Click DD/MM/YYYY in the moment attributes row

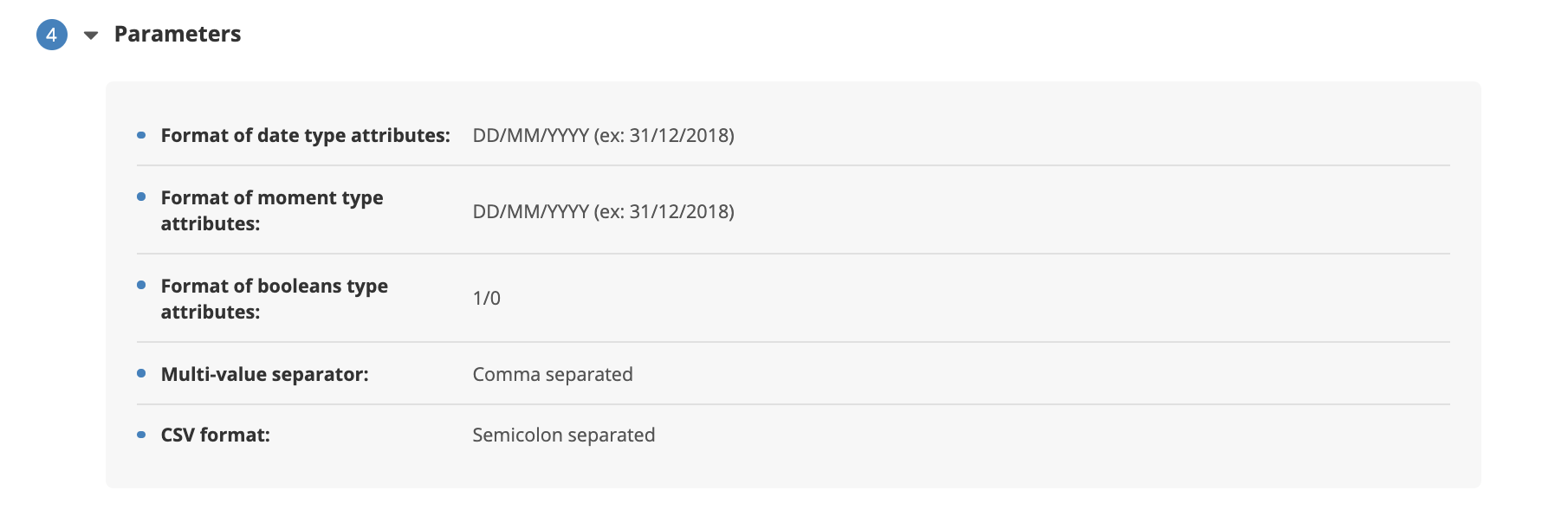tap(530, 211)
